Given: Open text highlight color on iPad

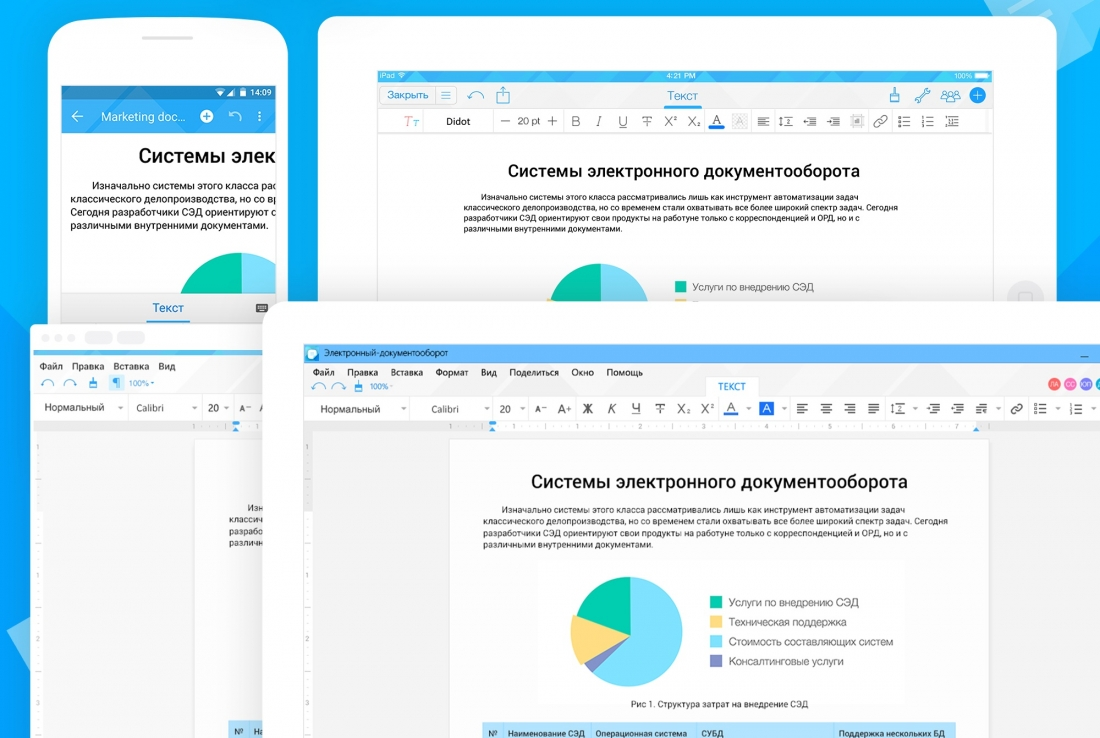Looking at the screenshot, I should click(x=739, y=121).
